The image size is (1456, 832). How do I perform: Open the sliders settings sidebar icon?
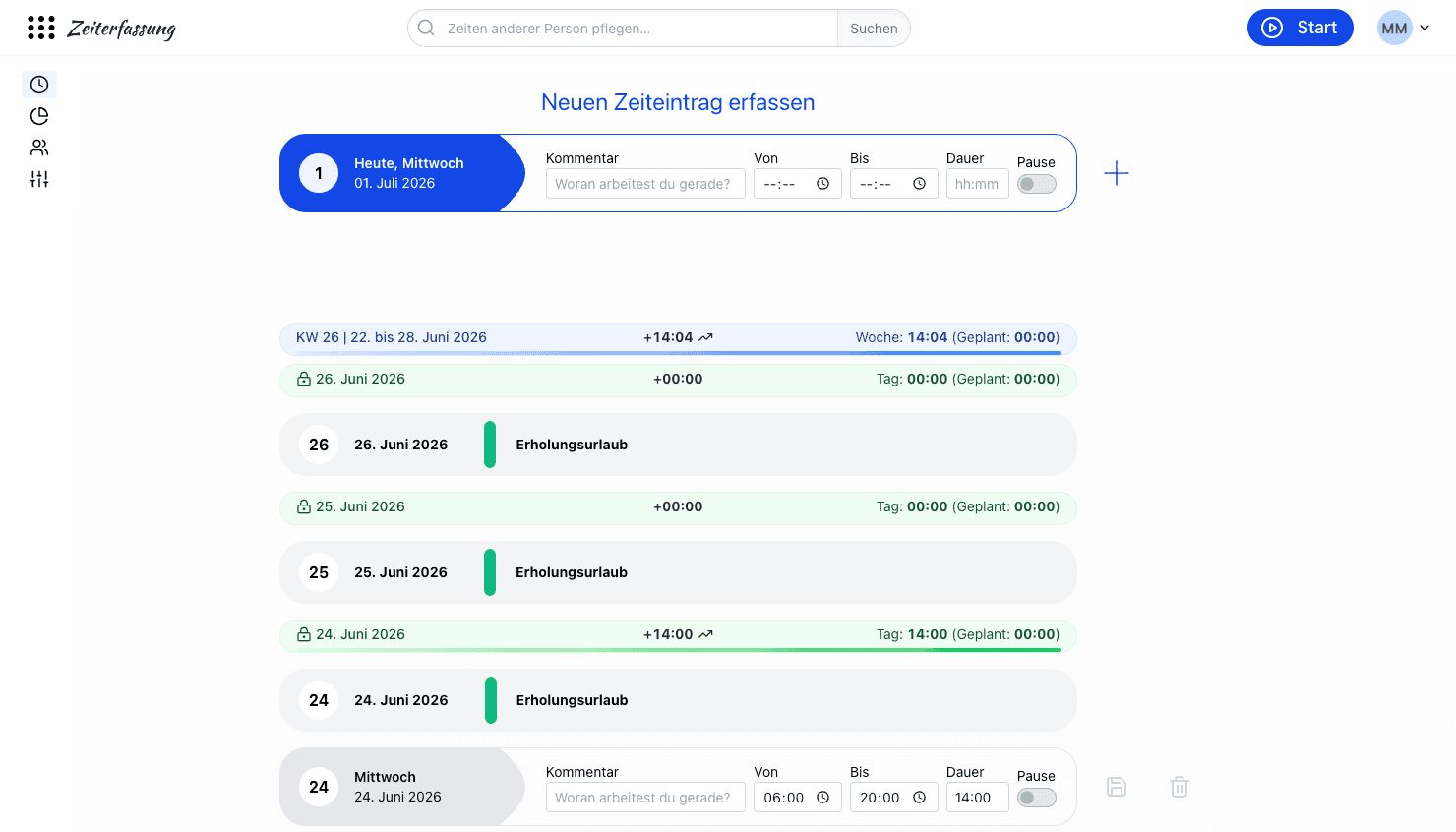(39, 179)
